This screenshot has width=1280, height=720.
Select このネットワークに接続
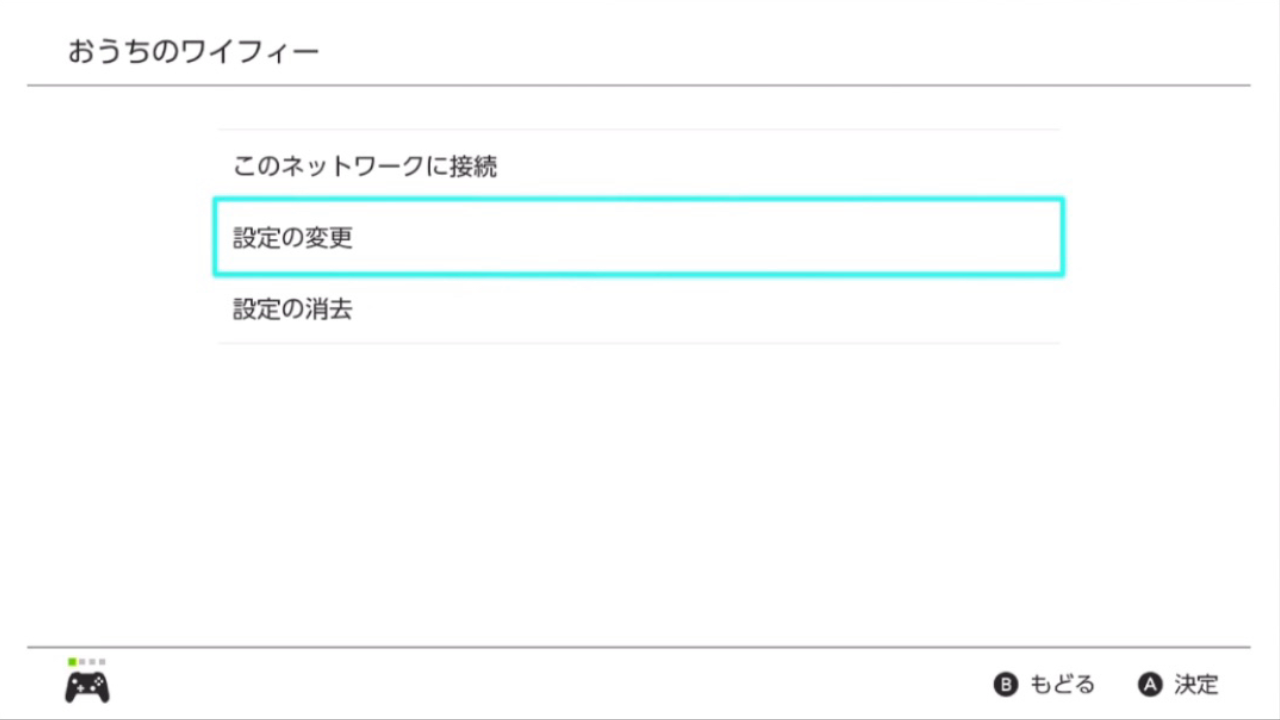click(x=365, y=166)
